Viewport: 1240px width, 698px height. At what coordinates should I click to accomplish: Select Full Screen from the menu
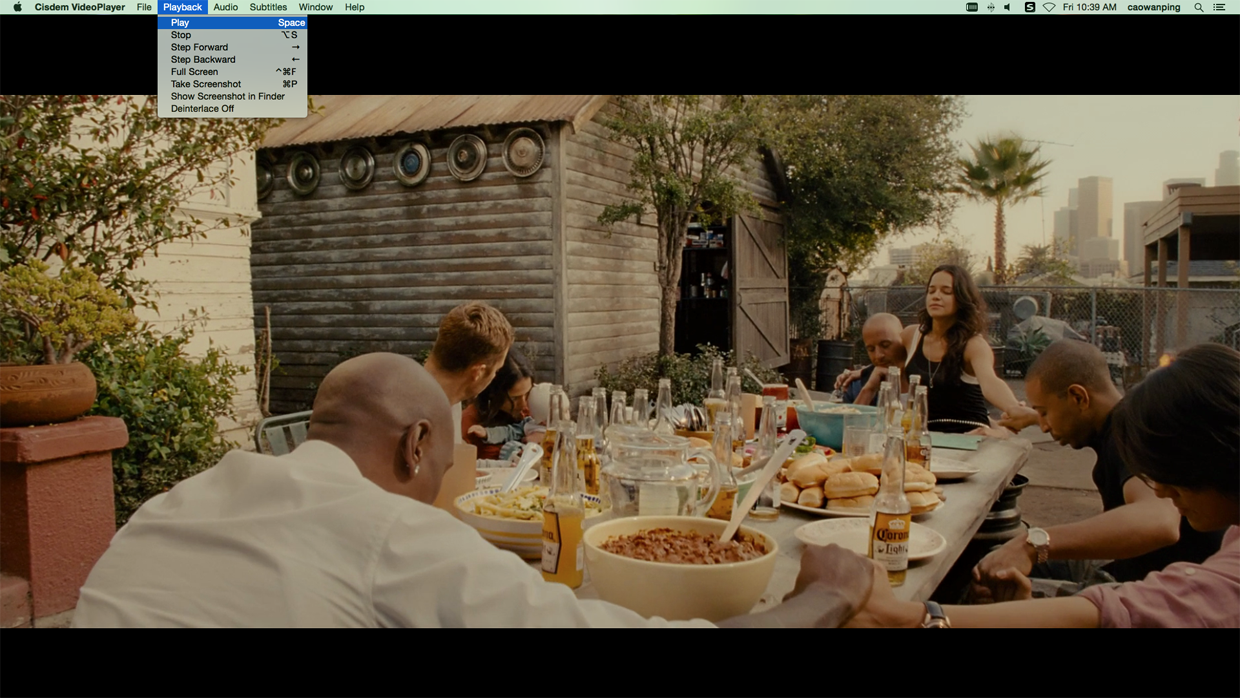232,72
